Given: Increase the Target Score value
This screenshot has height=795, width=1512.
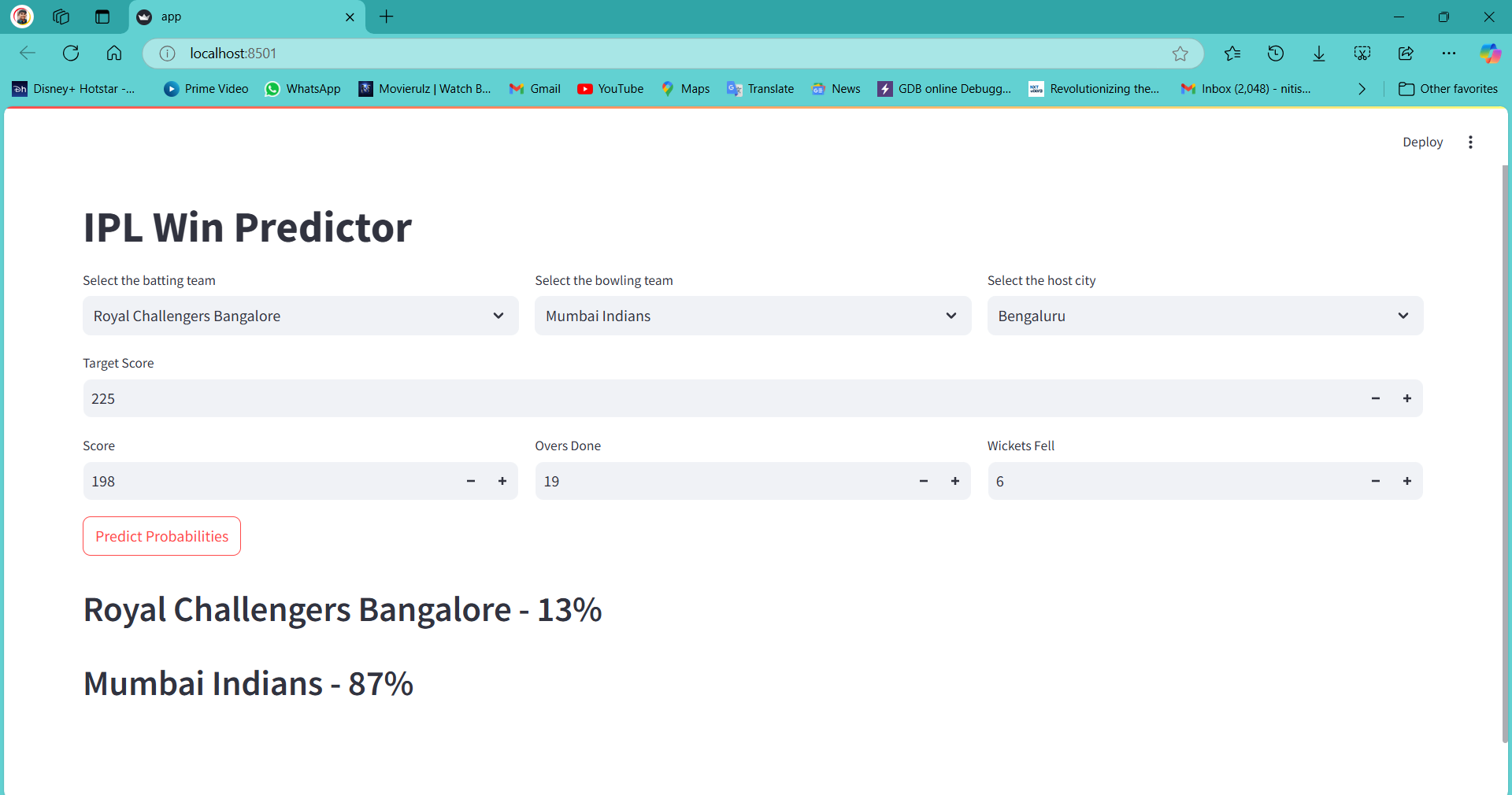Looking at the screenshot, I should pos(1407,398).
